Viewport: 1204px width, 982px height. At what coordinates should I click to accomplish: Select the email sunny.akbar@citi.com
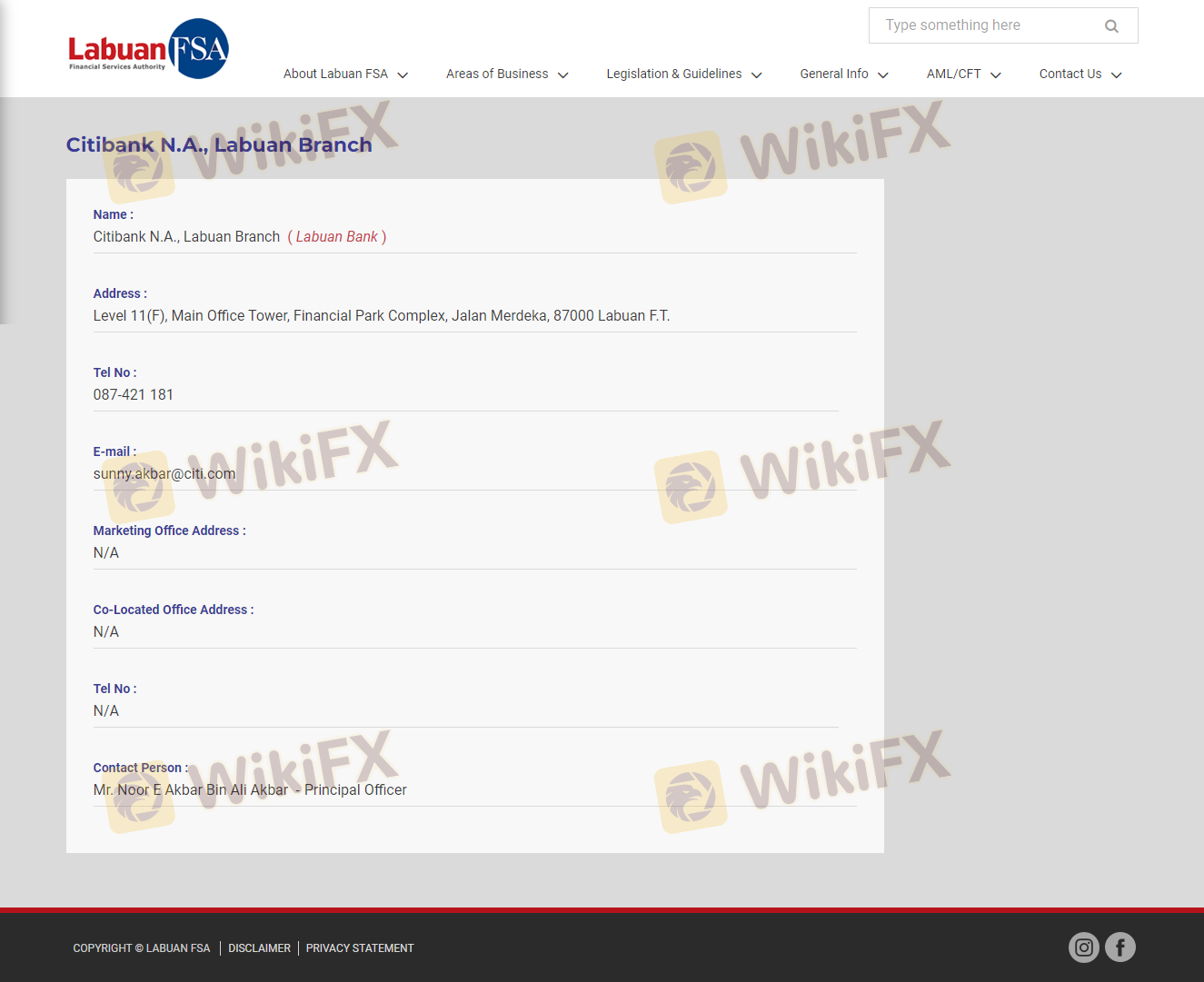[164, 473]
